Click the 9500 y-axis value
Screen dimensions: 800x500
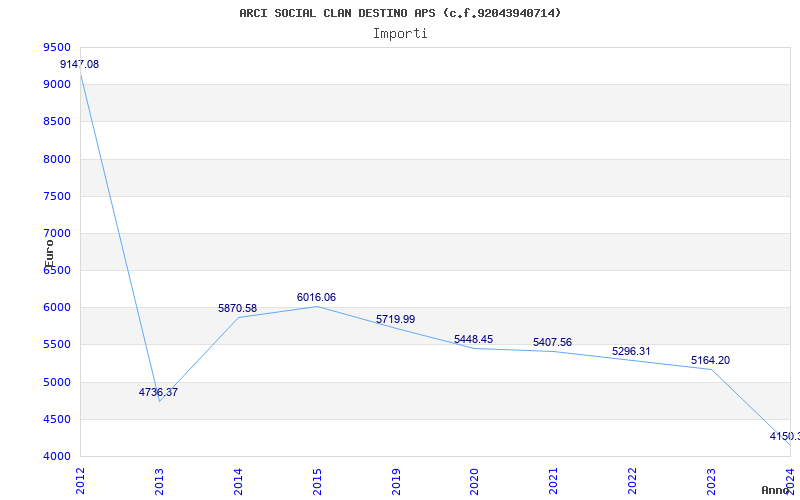point(57,47)
